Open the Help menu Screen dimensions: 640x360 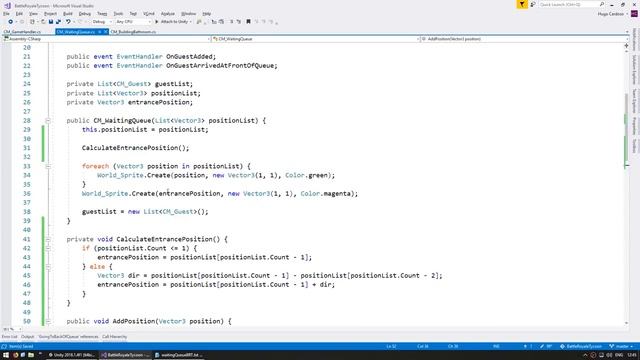tap(207, 14)
